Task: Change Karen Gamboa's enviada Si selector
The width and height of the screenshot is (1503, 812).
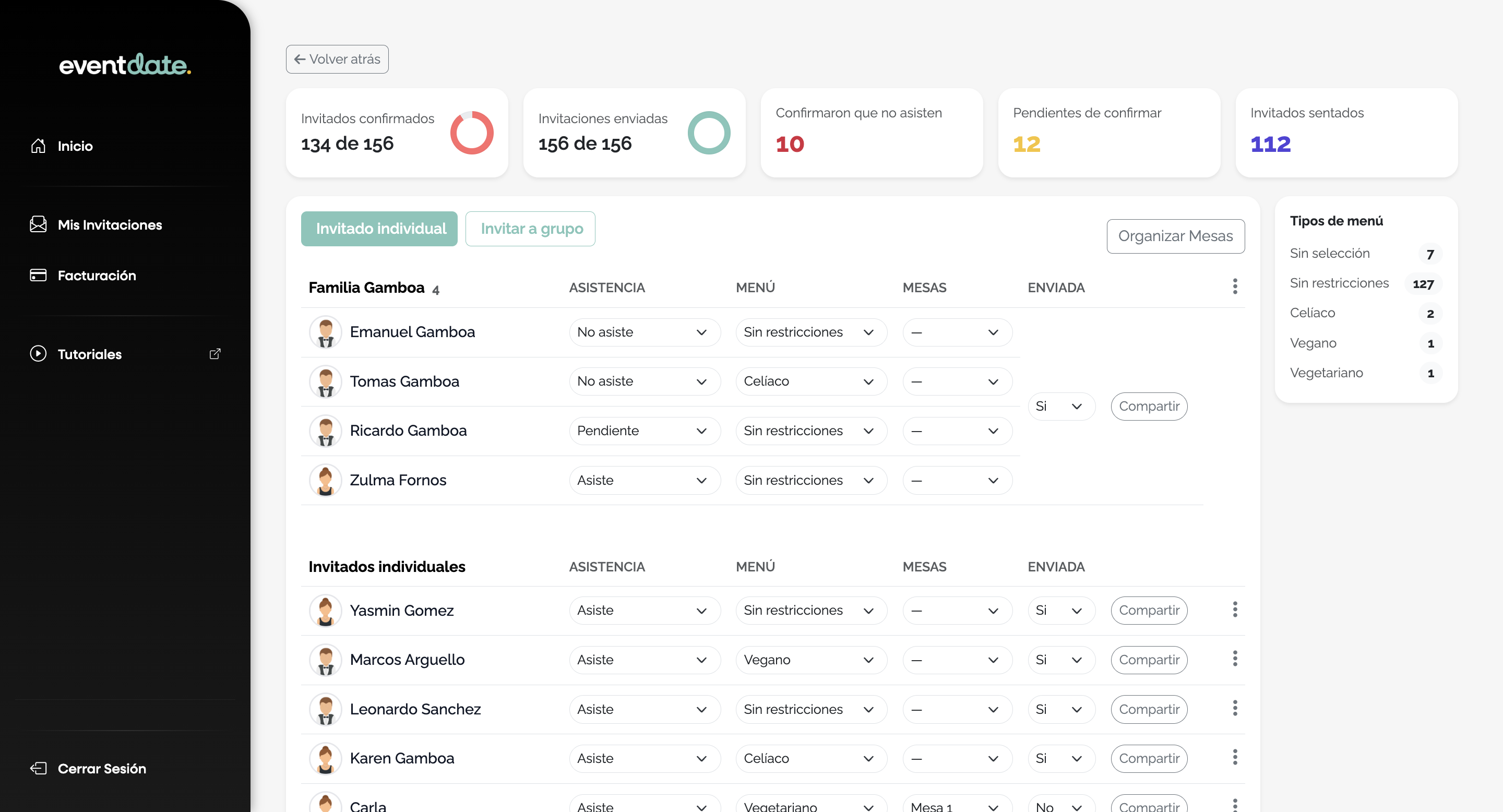Action: [1060, 758]
